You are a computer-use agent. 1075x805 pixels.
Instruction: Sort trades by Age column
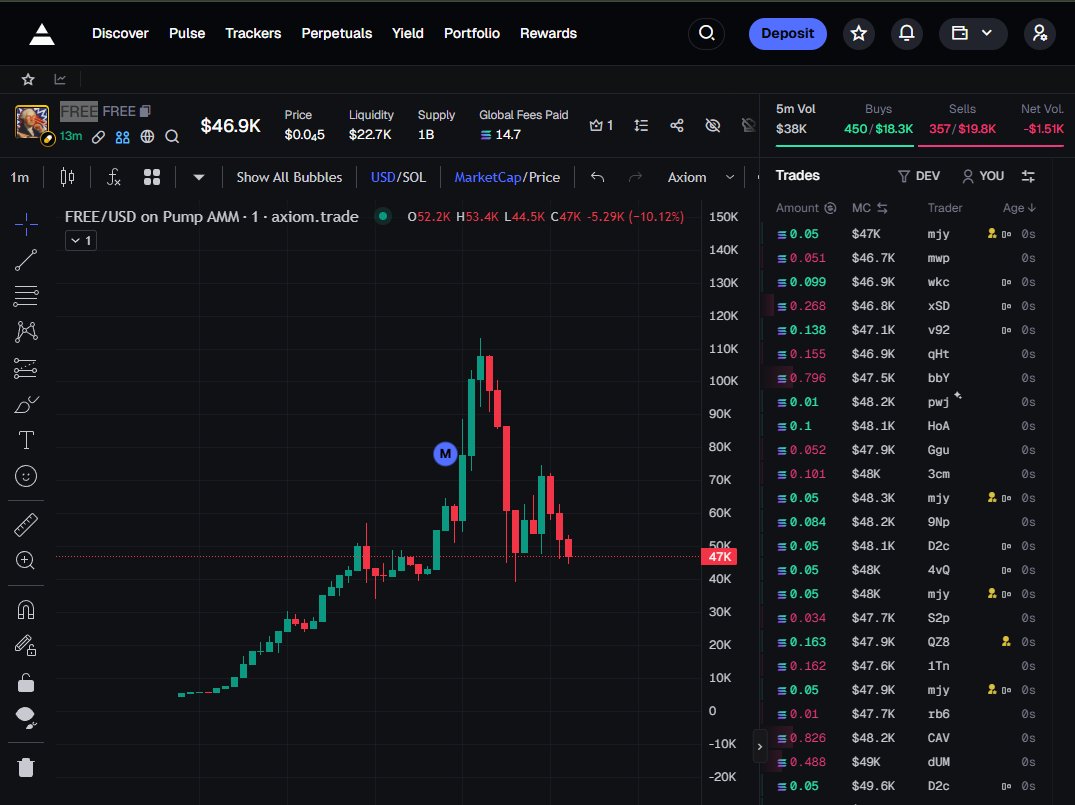pos(1019,208)
